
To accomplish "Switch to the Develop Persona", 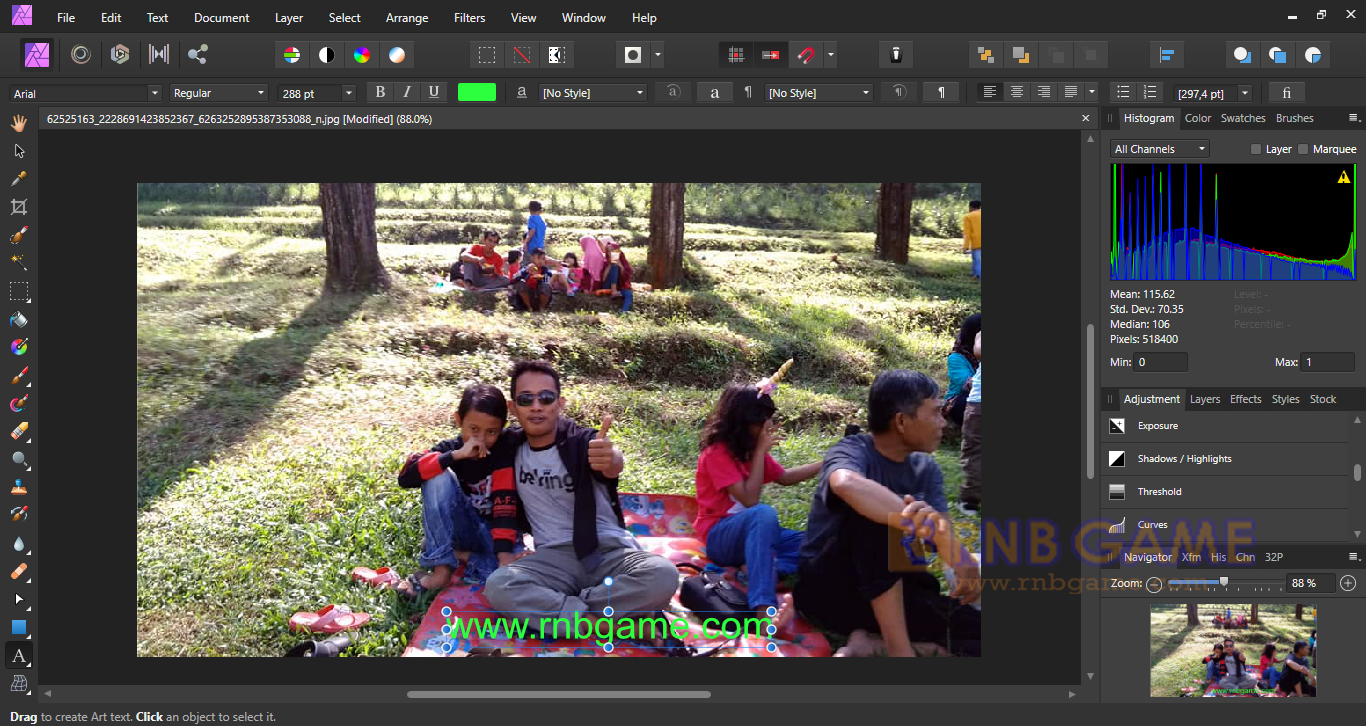I will click(x=120, y=54).
